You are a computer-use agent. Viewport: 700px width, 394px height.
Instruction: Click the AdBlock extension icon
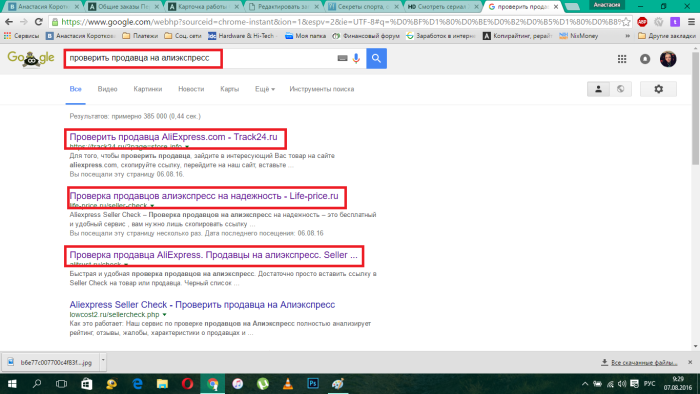coord(642,22)
